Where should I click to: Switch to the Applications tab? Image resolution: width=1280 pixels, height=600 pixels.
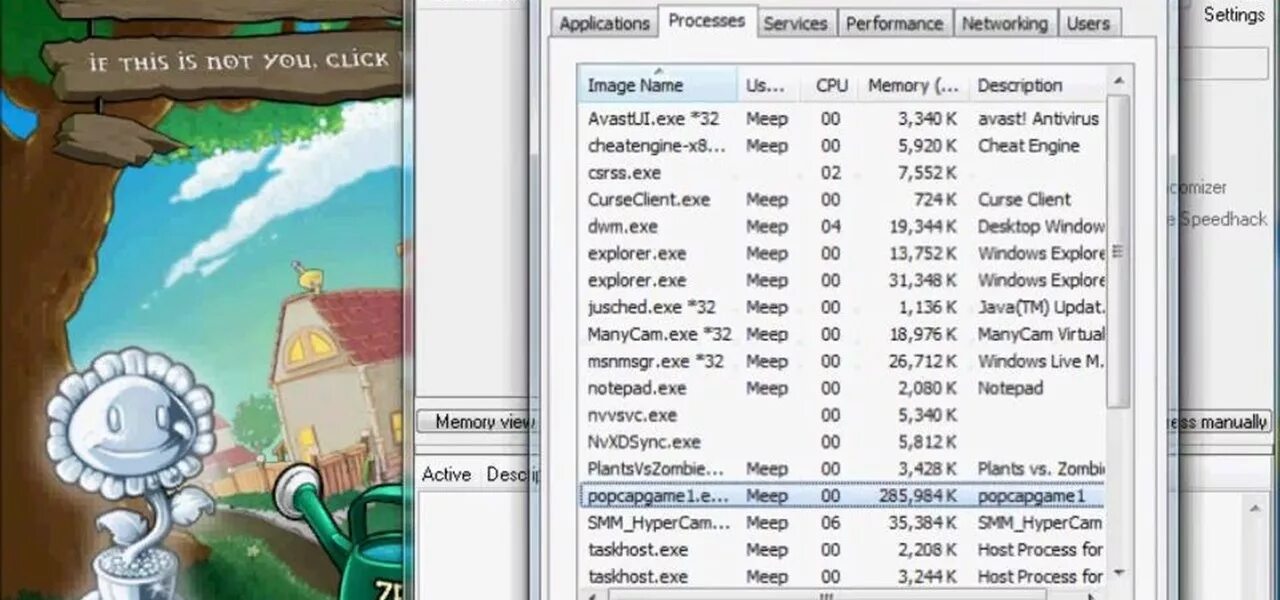tap(604, 23)
